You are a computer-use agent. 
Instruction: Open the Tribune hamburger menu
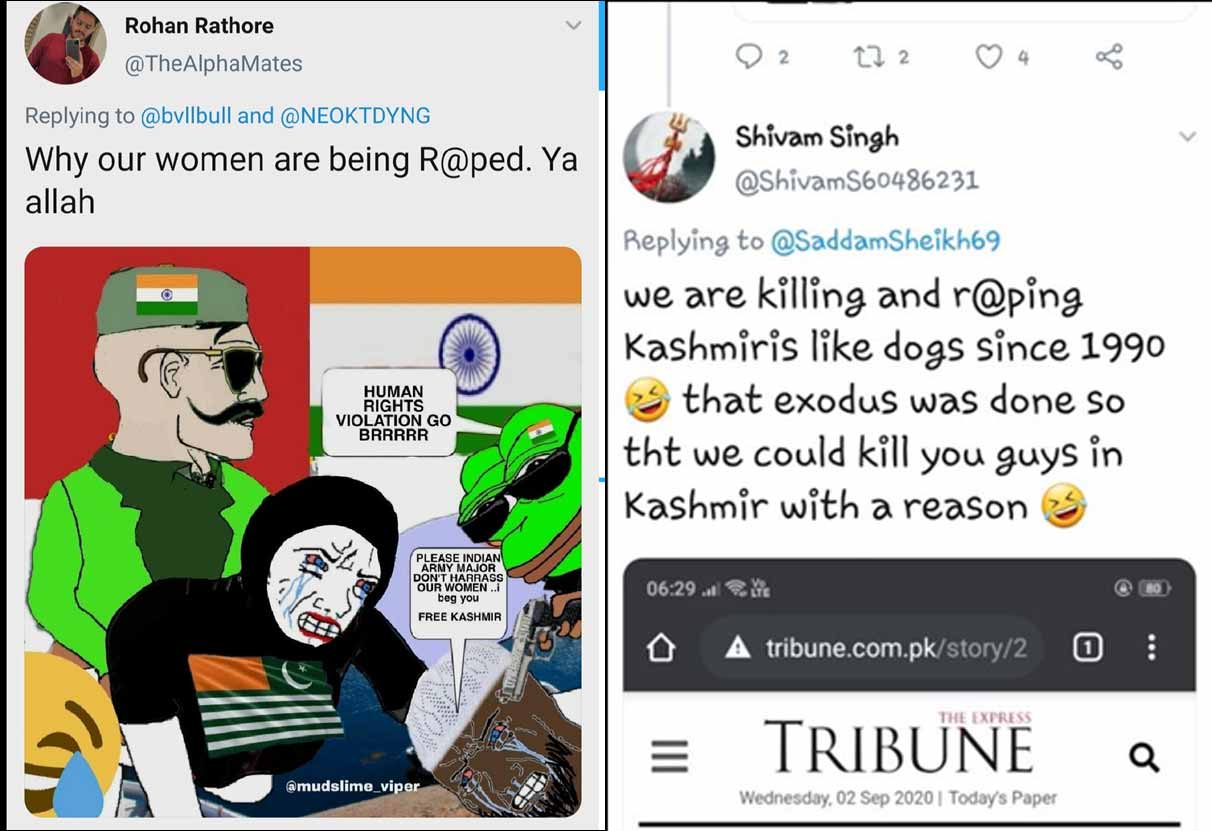tap(670, 755)
